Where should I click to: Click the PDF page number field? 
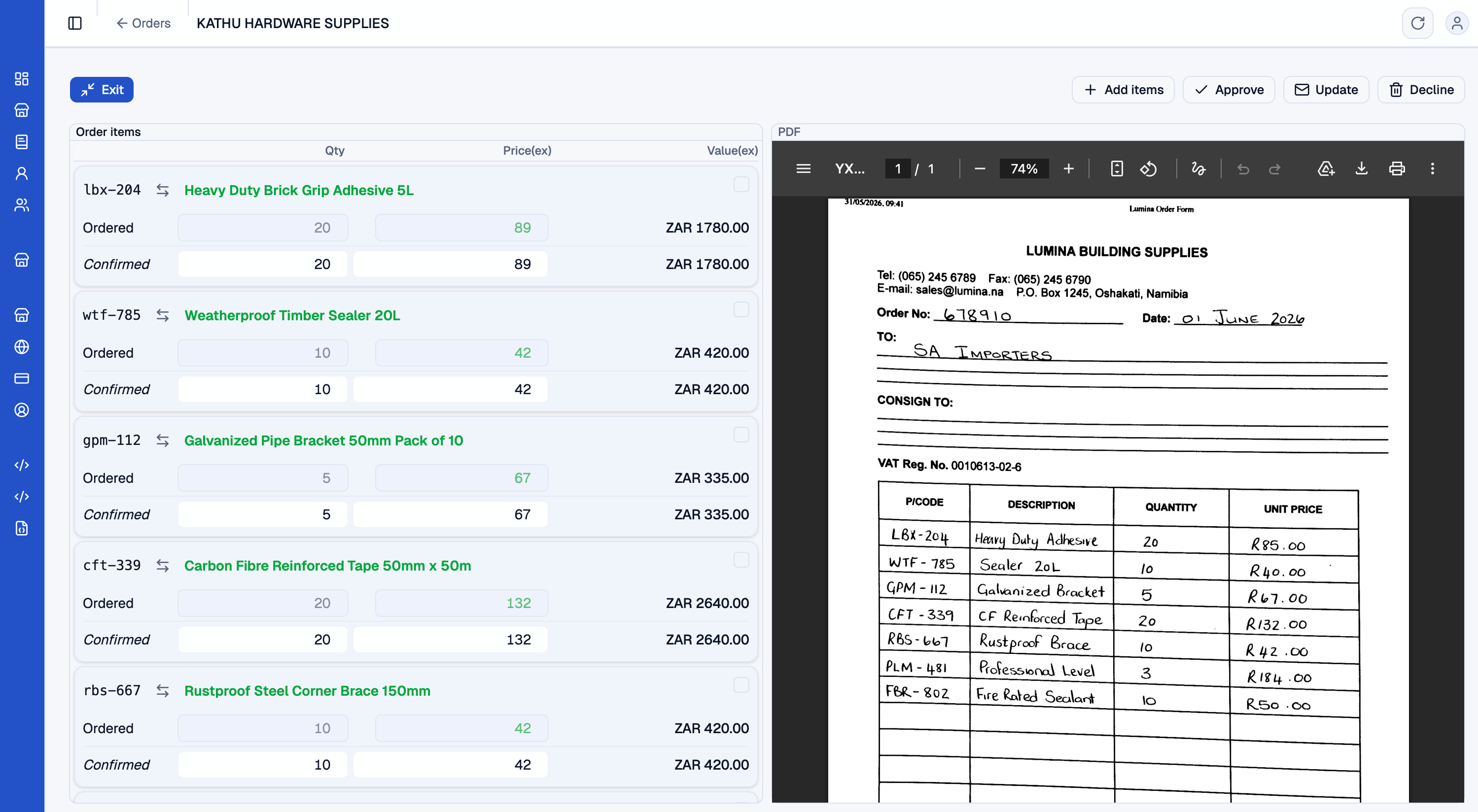tap(898, 169)
